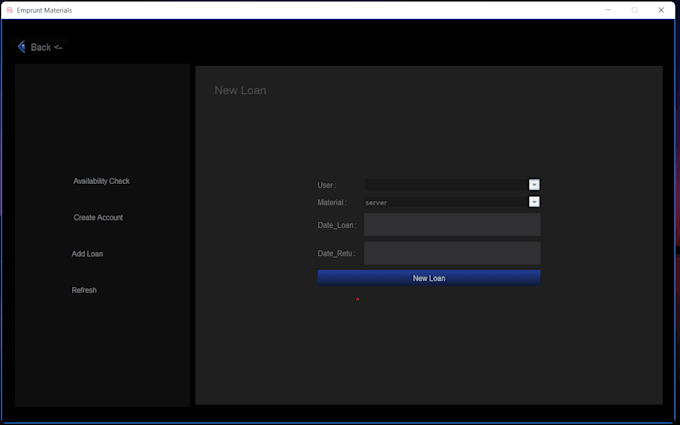680x425 pixels.
Task: Click Refresh in the sidebar
Action: coord(84,290)
